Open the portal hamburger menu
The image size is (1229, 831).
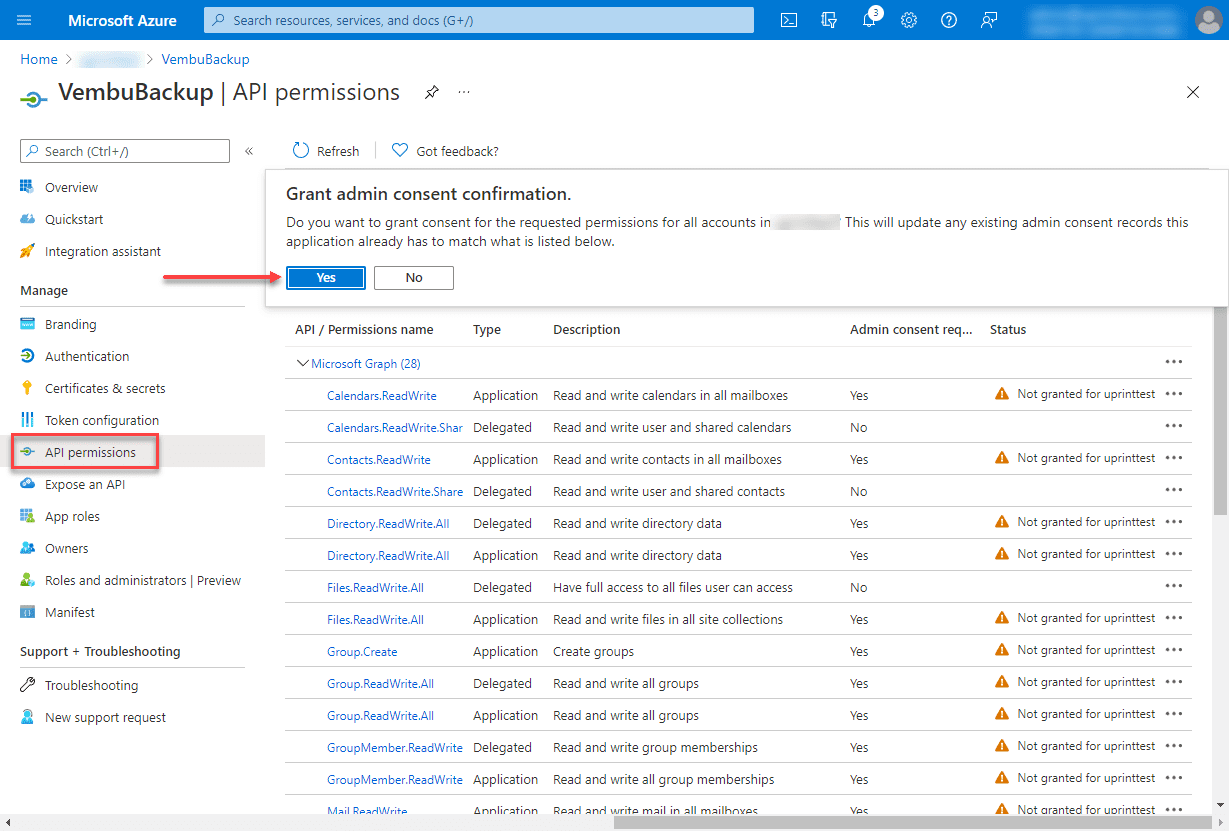tap(25, 20)
